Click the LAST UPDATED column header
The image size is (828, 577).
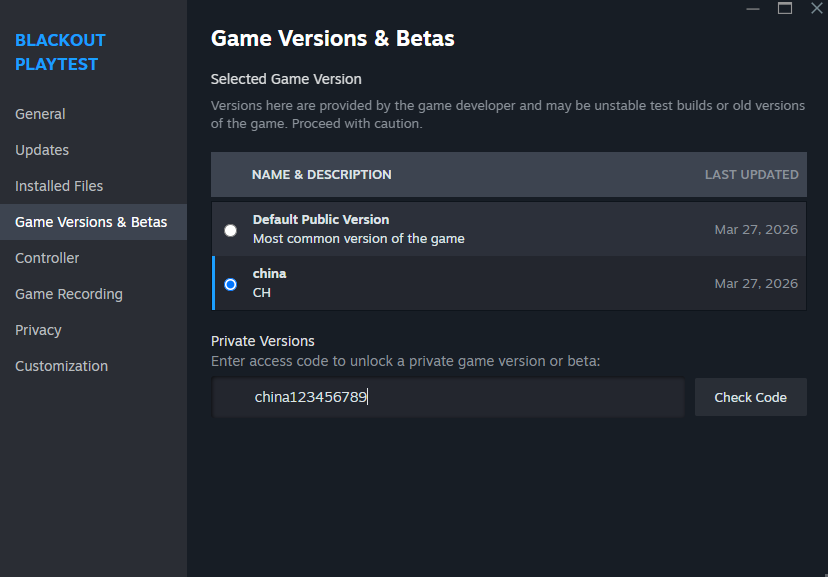(751, 174)
